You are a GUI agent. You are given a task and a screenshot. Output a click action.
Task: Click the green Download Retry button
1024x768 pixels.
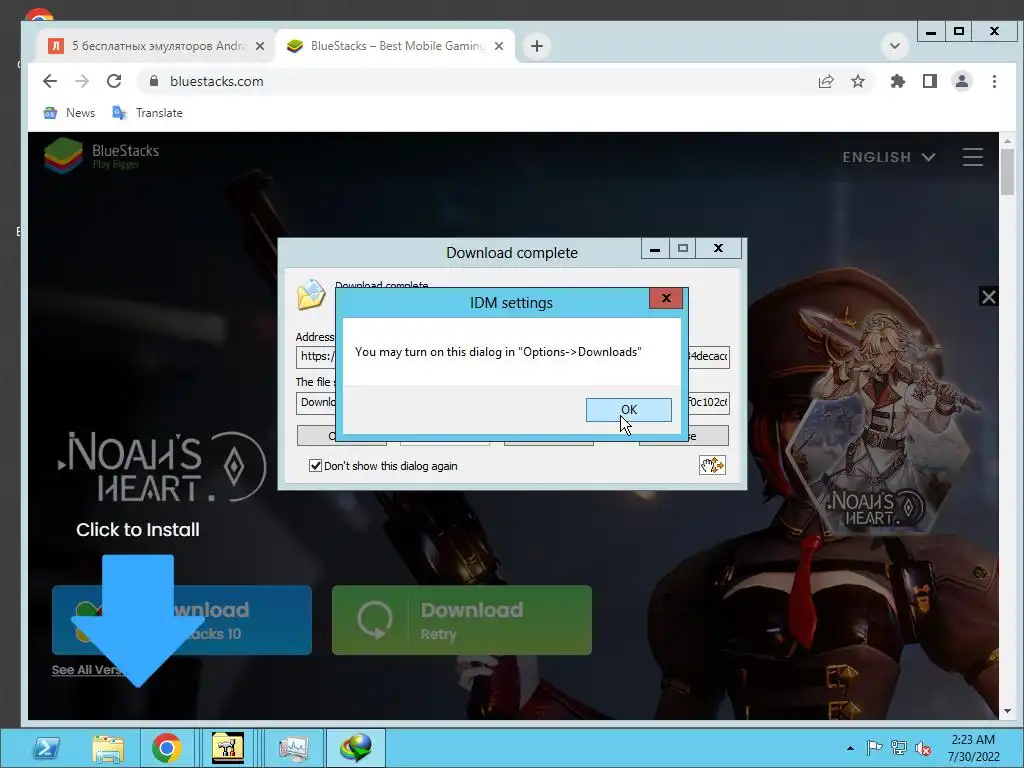point(462,620)
